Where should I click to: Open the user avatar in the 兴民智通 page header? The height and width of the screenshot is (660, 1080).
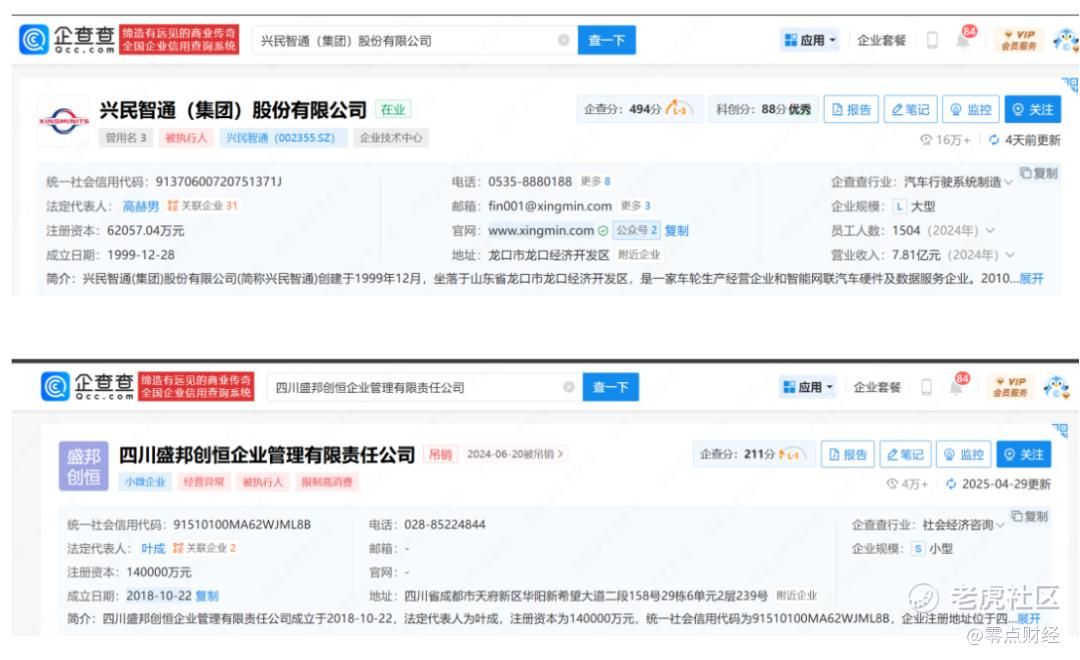pyautogui.click(x=1065, y=40)
